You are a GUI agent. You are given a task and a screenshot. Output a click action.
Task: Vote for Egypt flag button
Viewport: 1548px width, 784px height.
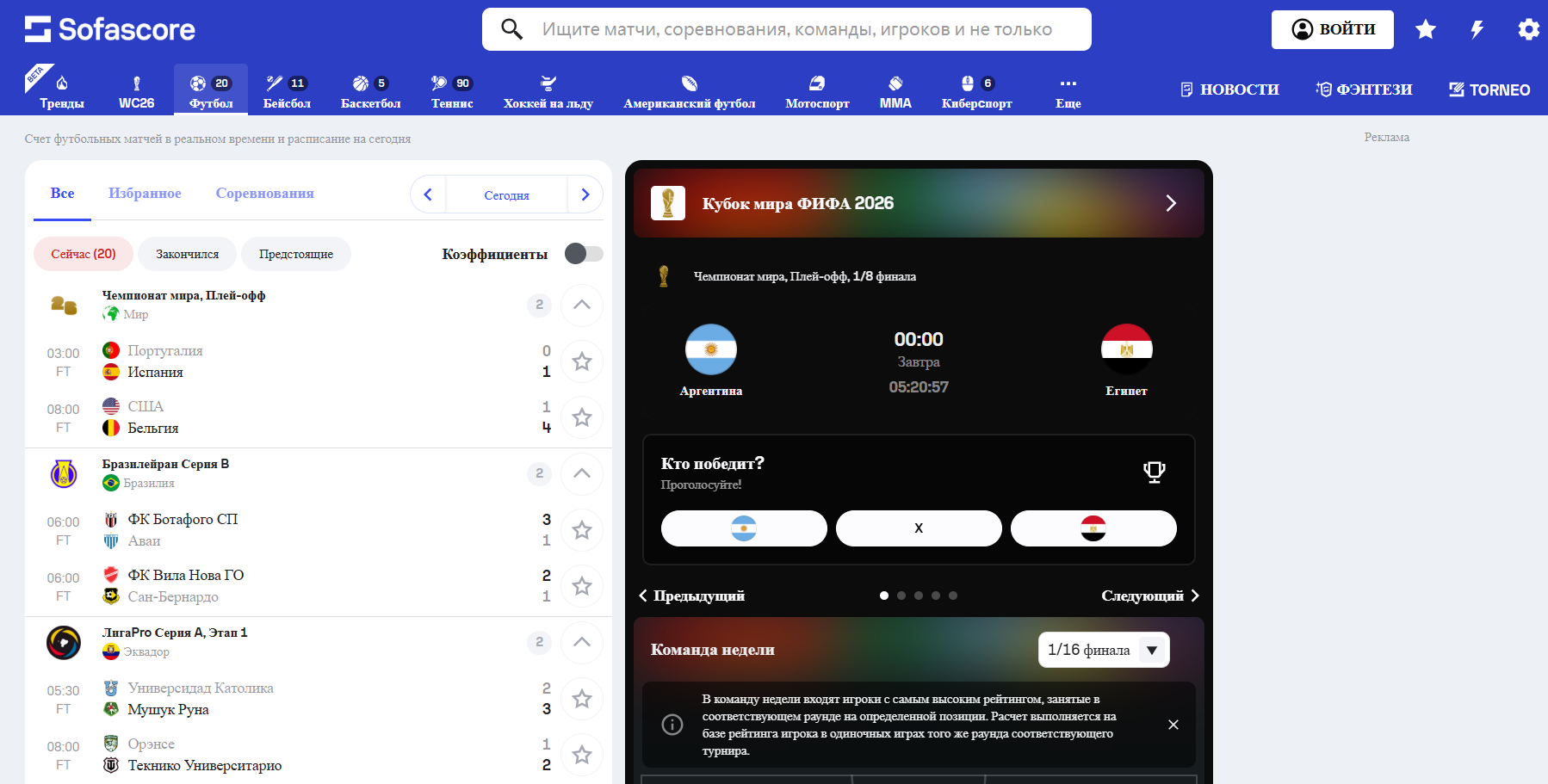click(x=1093, y=528)
